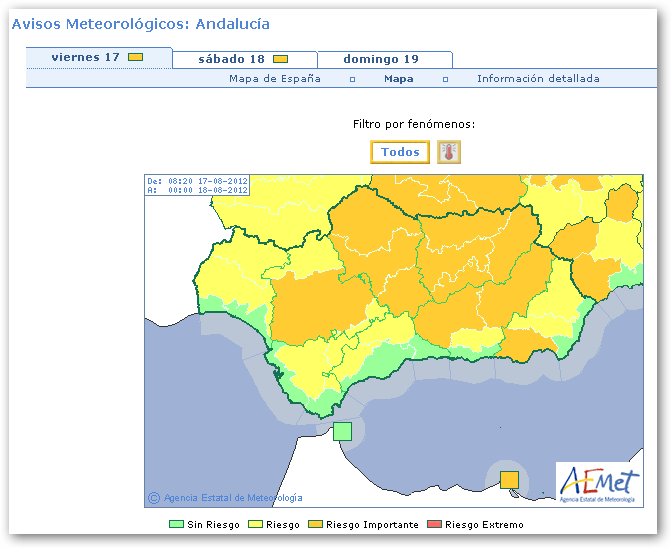
Task: Click the red Riesgo Extremo legend swatch
Action: [434, 524]
